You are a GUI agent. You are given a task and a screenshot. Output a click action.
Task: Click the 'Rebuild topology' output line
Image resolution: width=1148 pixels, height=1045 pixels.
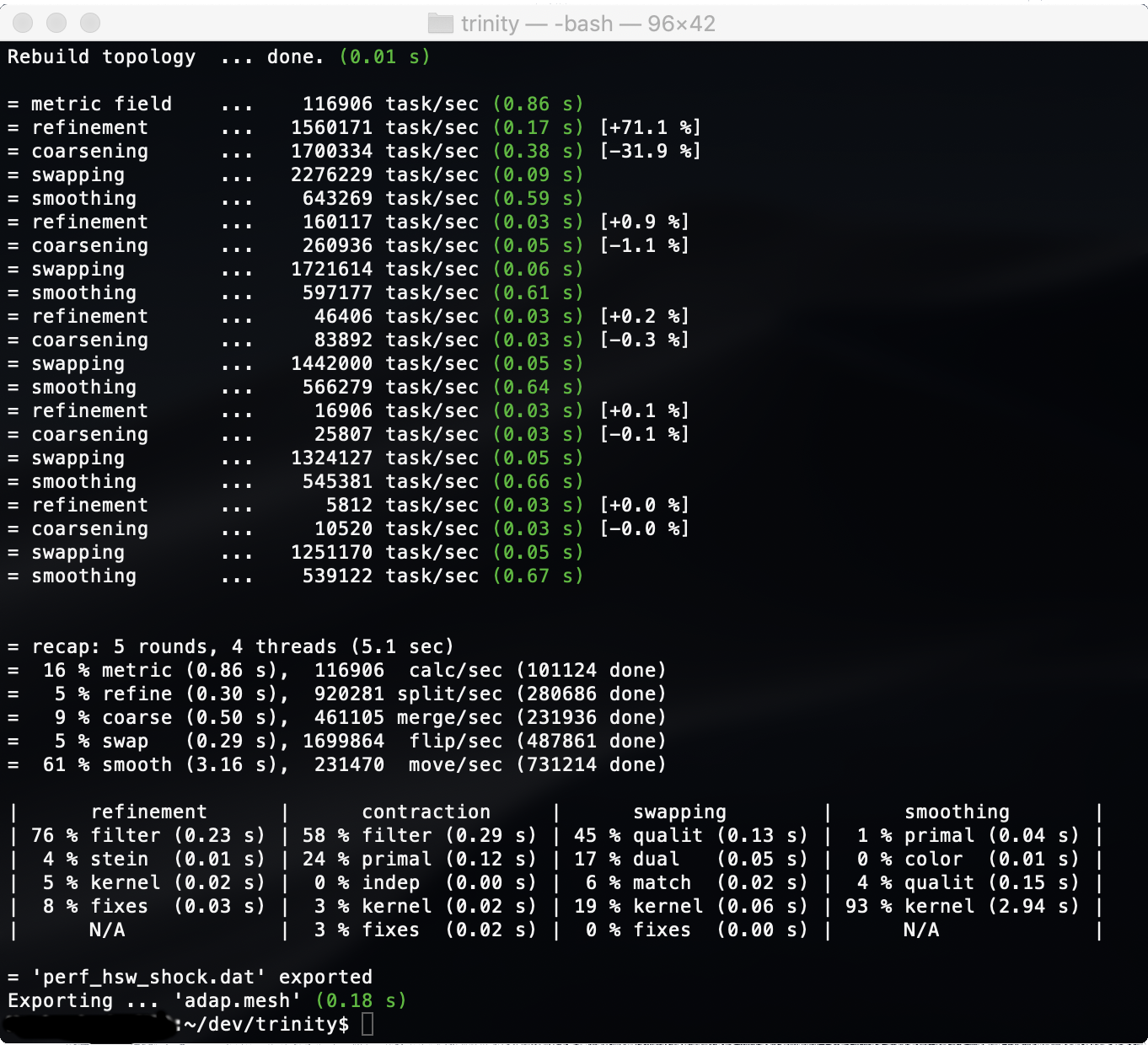101,56
